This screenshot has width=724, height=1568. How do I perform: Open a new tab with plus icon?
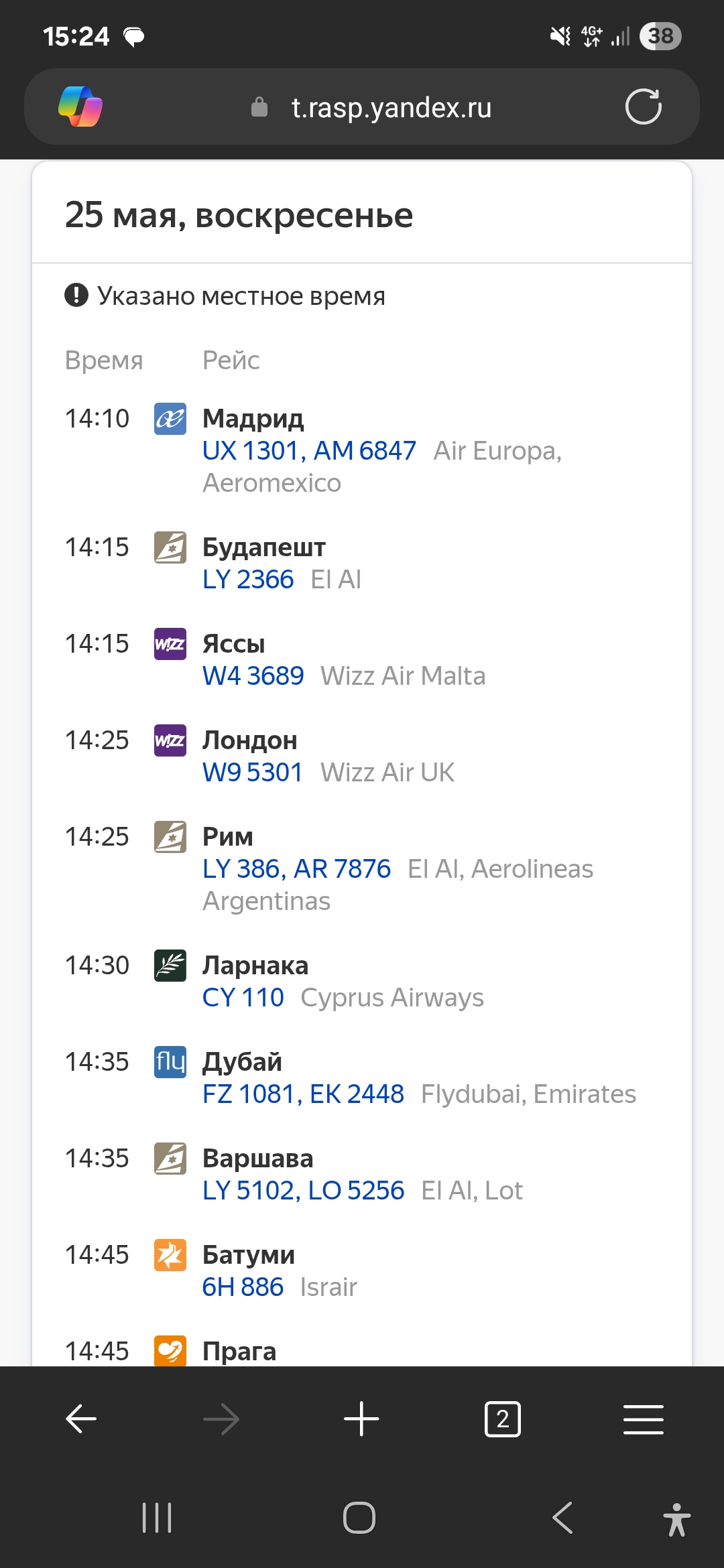tap(361, 1419)
